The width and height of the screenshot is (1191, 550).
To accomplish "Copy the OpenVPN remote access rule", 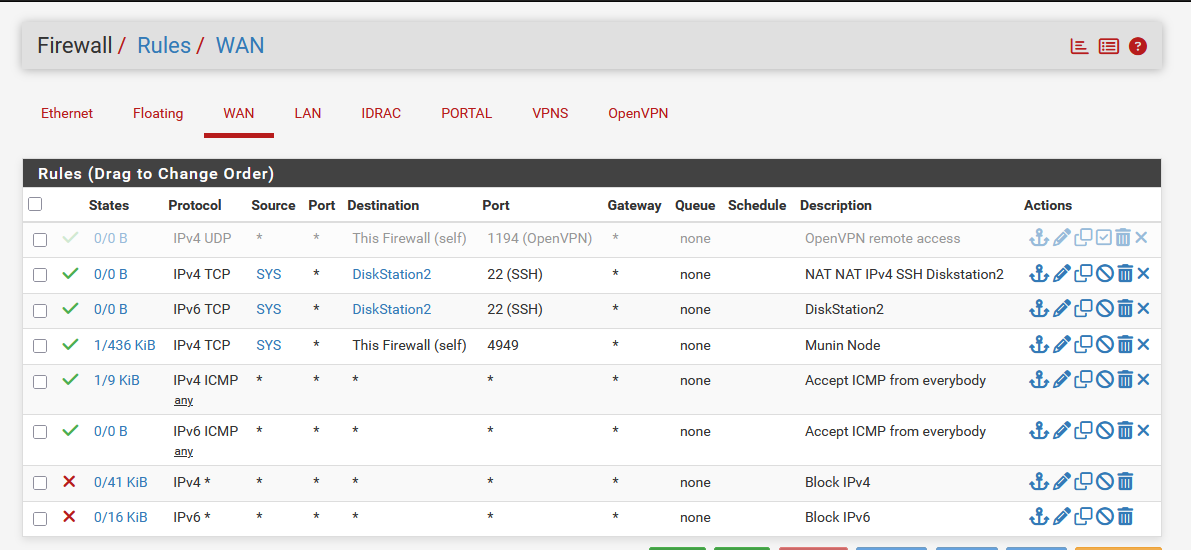I will pyautogui.click(x=1084, y=238).
